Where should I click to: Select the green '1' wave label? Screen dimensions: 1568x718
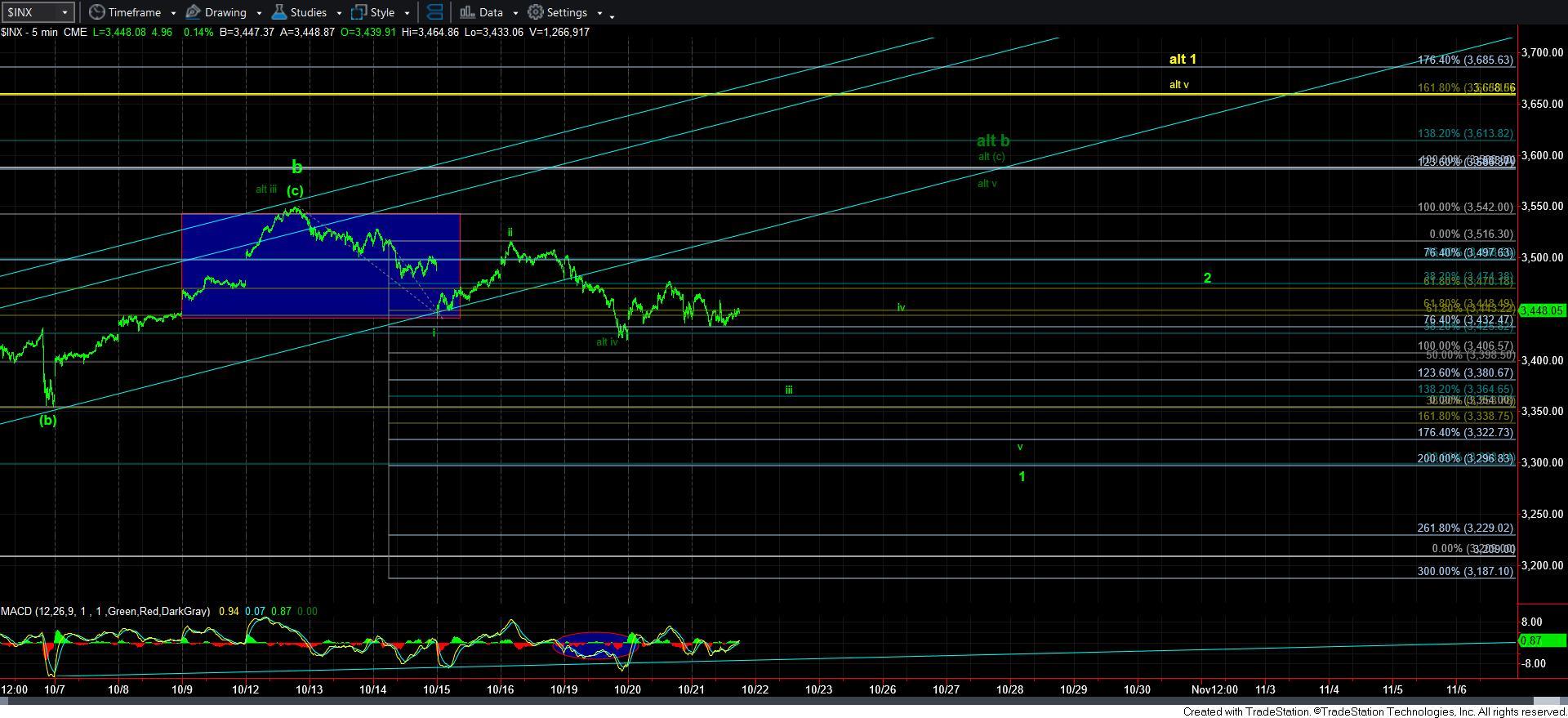pyautogui.click(x=1022, y=476)
